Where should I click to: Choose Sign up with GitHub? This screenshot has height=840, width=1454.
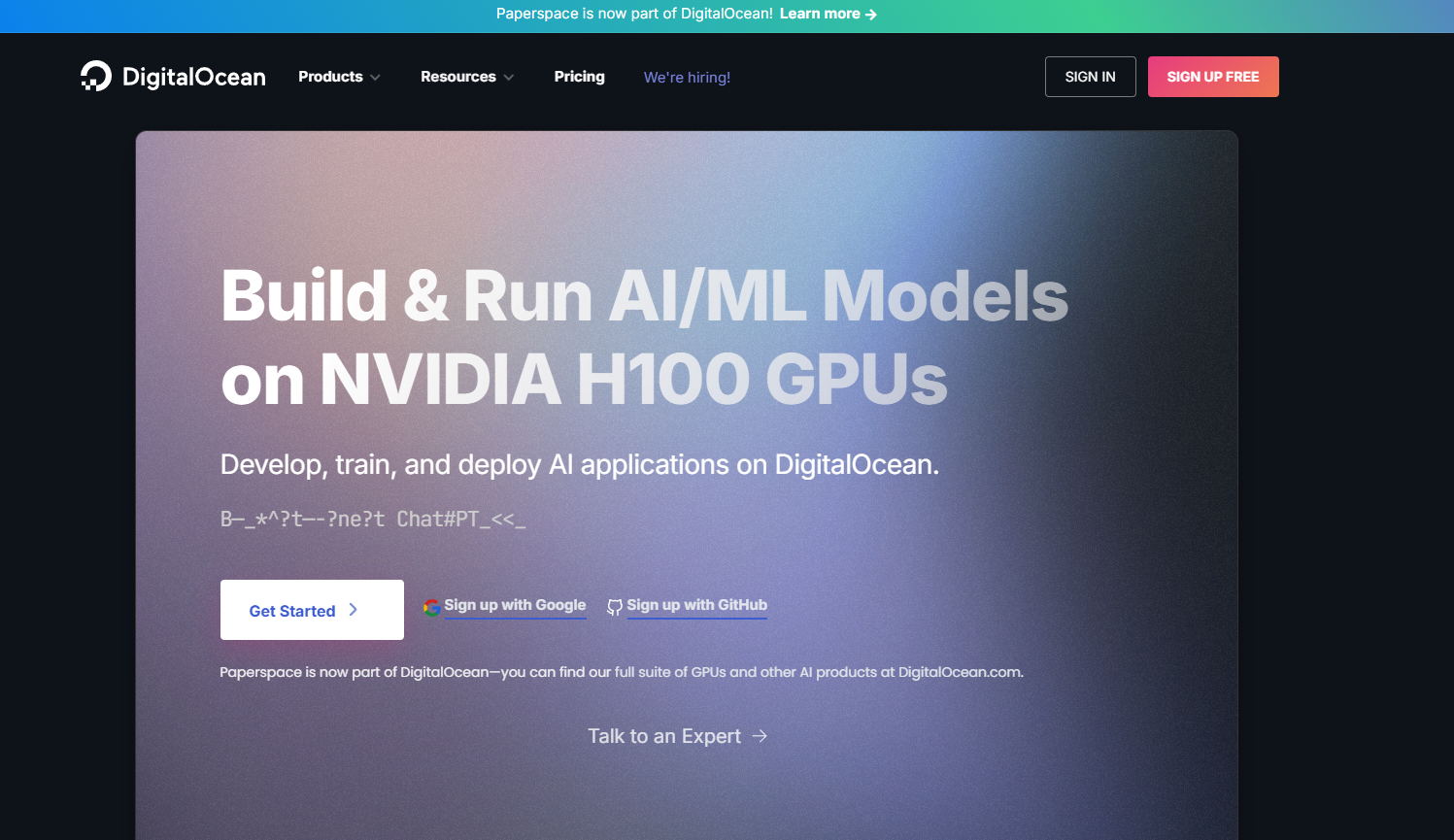point(696,605)
